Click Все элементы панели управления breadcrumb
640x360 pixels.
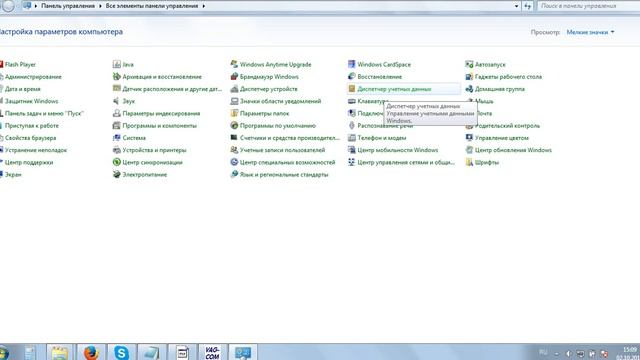[x=152, y=6]
